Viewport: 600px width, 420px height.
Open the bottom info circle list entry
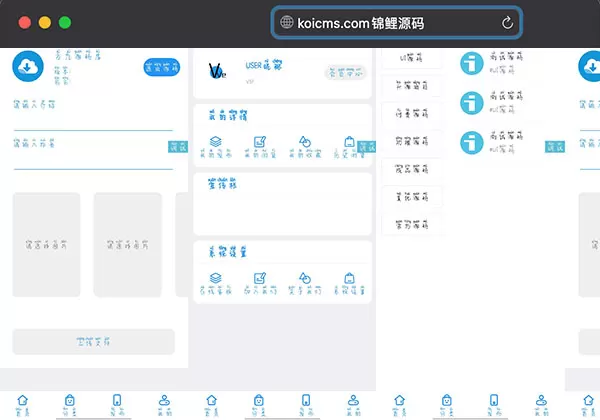(x=493, y=142)
